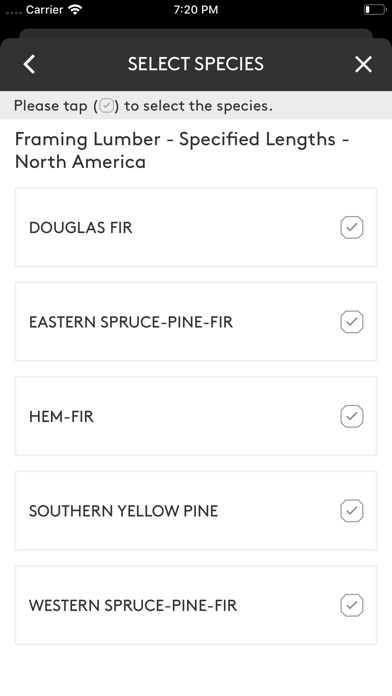Enable the Western Spruce-Pine-Fir checkbox
The height and width of the screenshot is (696, 392).
(352, 605)
